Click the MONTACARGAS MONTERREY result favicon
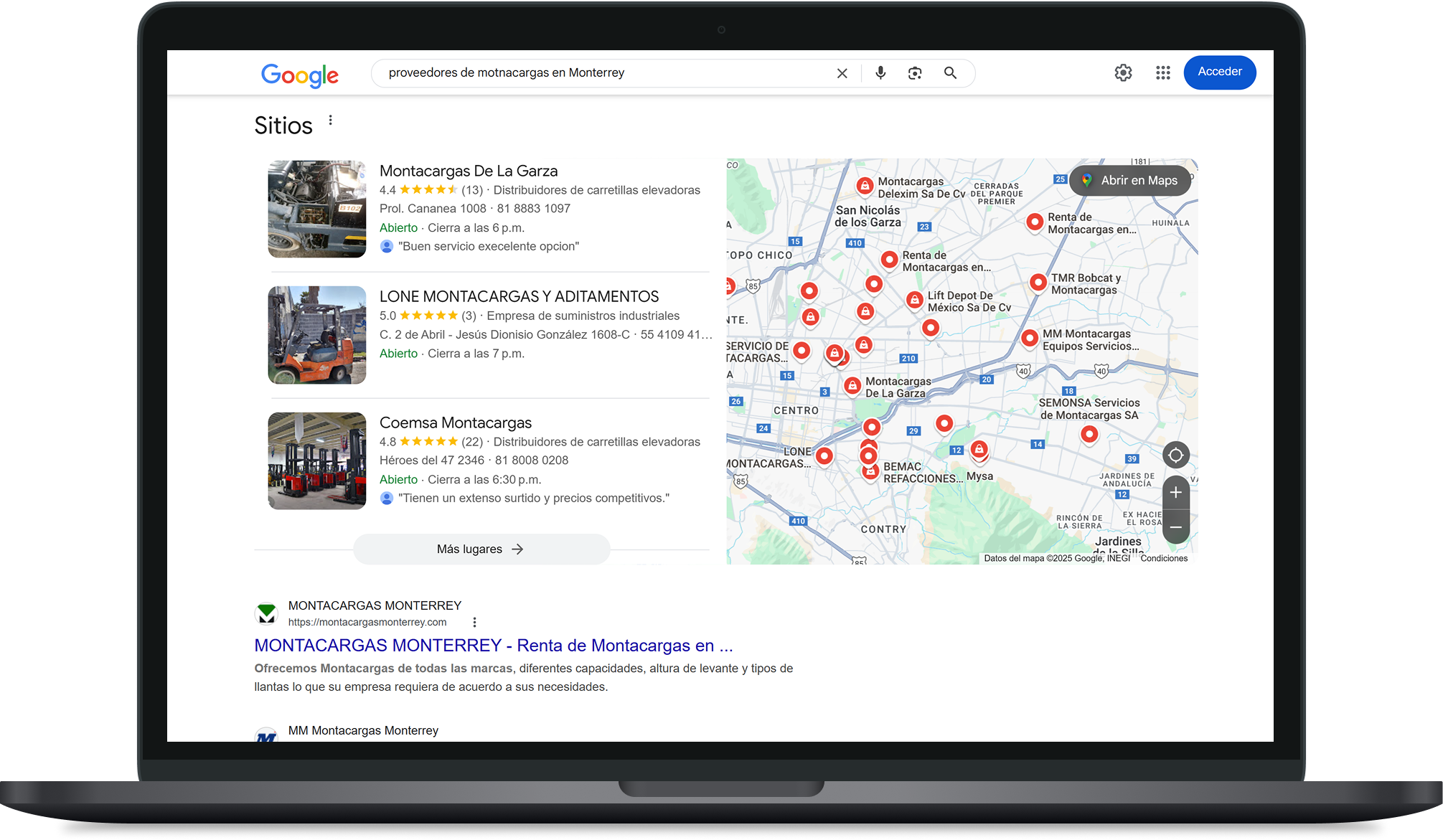 (267, 614)
